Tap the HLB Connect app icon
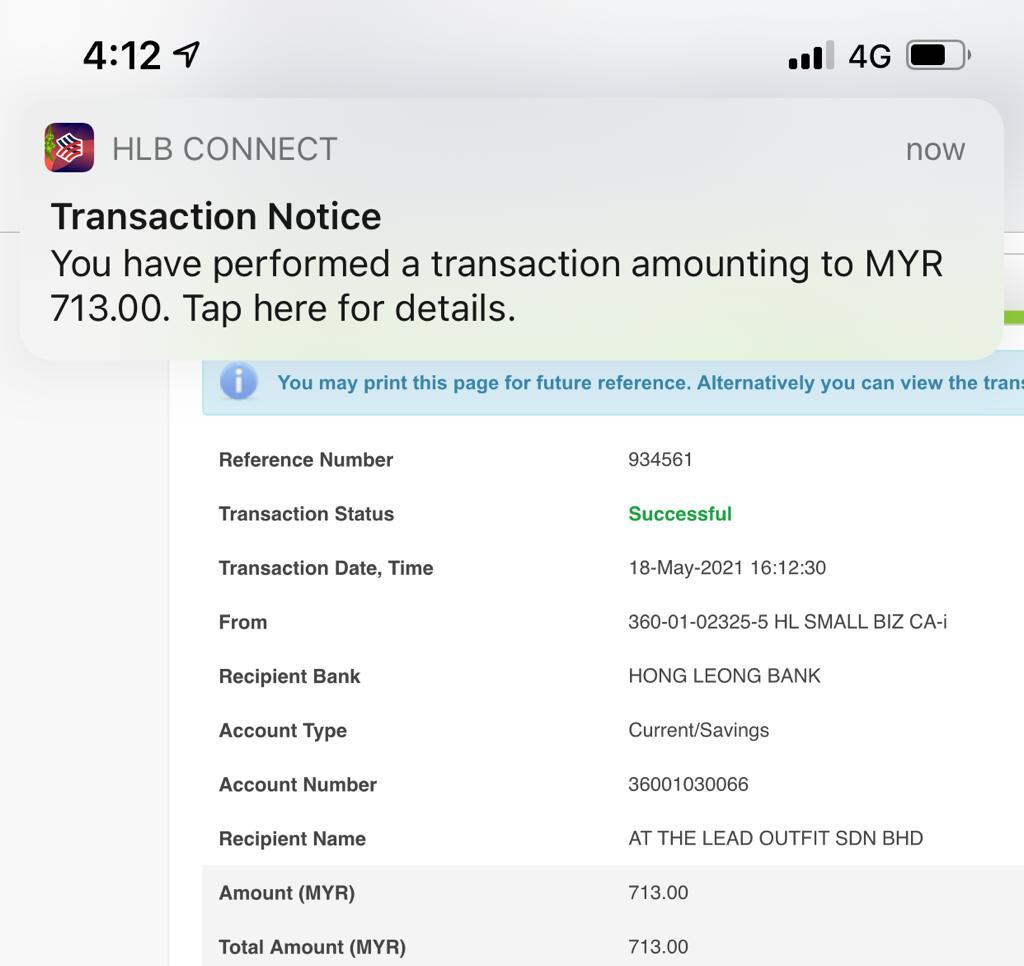Viewport: 1024px width, 966px height. [x=69, y=148]
